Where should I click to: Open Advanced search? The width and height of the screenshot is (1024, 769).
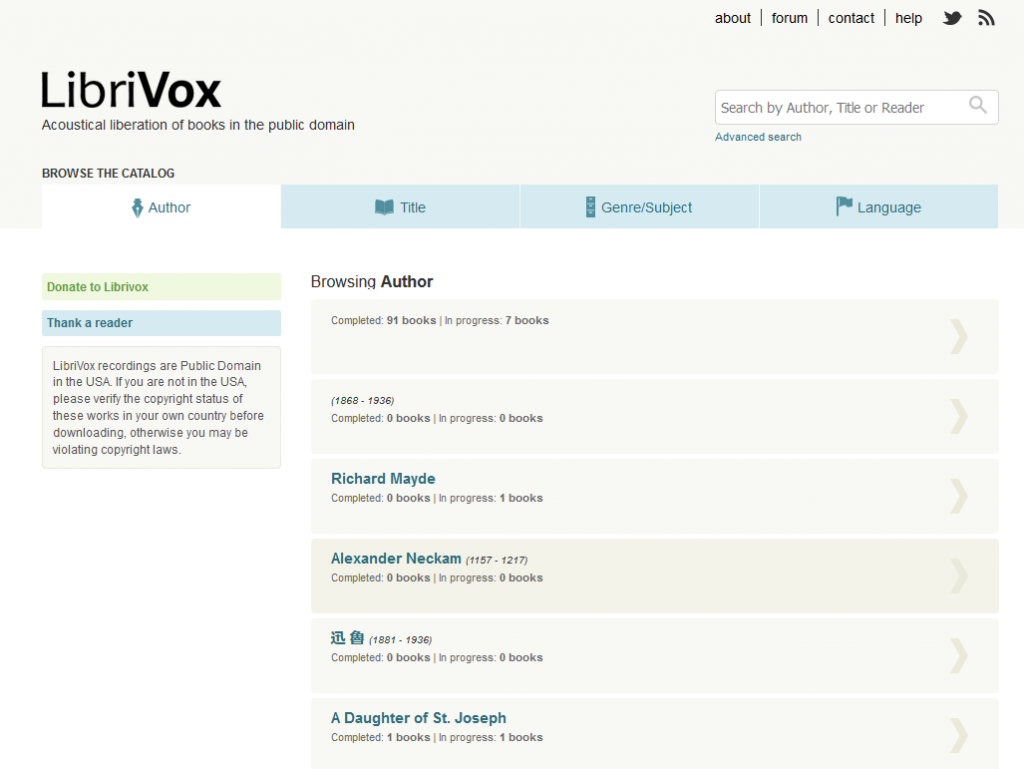coord(758,137)
